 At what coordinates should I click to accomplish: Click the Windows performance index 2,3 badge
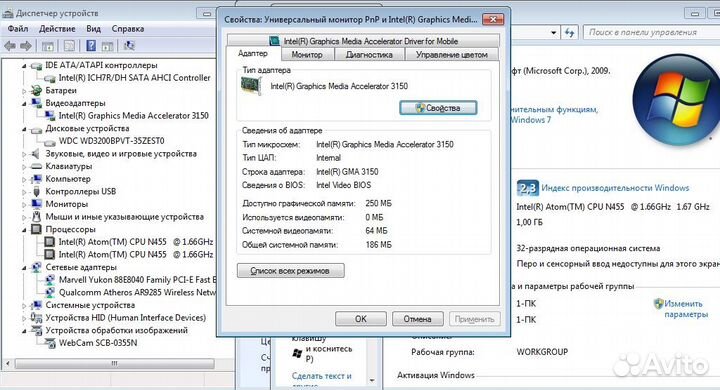[528, 188]
